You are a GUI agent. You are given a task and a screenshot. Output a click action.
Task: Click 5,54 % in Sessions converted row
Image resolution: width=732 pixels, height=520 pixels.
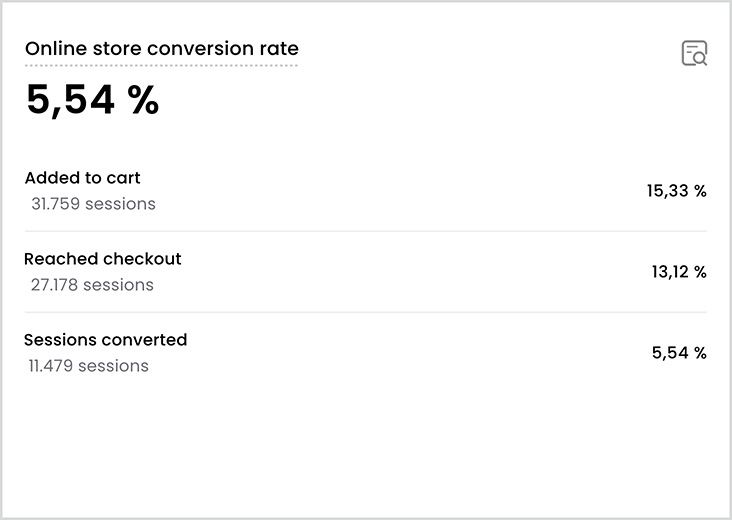pos(679,353)
